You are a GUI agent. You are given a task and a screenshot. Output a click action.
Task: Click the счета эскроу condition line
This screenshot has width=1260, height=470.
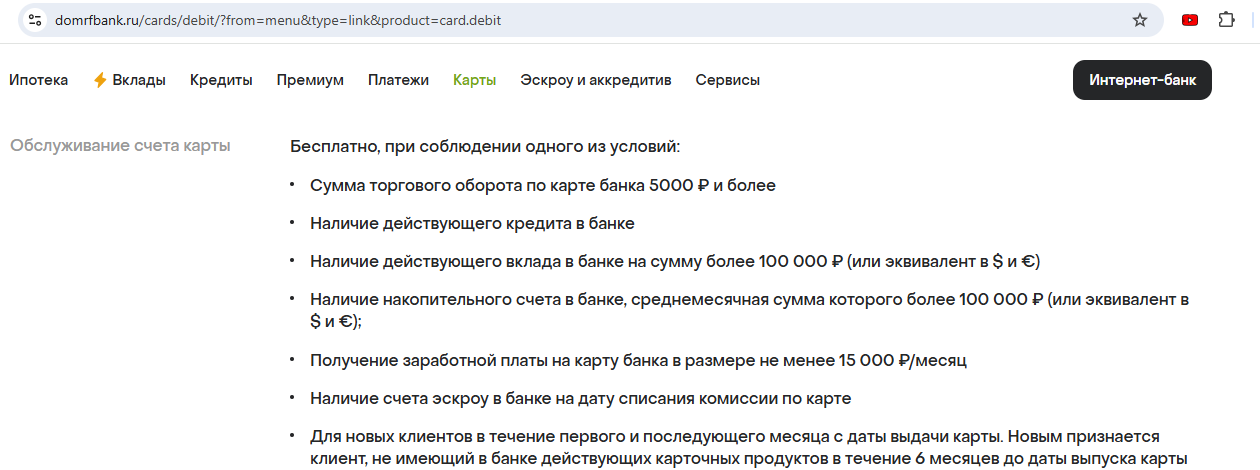click(580, 399)
